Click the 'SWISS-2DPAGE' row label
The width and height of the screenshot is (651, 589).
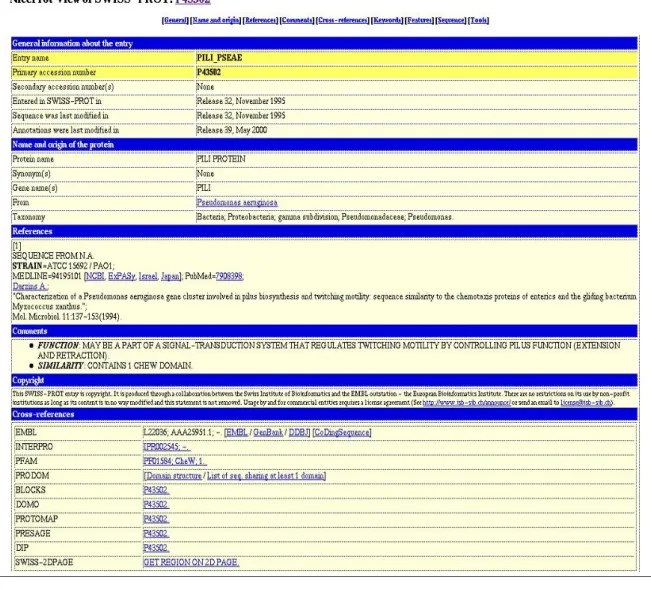point(44,562)
